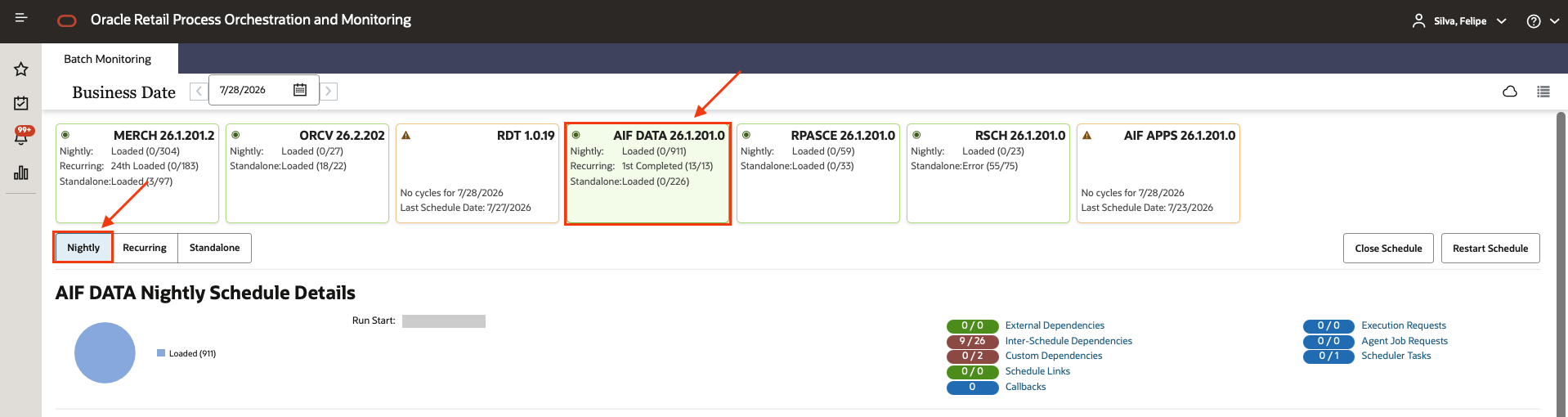Click the 0 Callbacks count badge
1568x417 pixels.
pos(973,387)
